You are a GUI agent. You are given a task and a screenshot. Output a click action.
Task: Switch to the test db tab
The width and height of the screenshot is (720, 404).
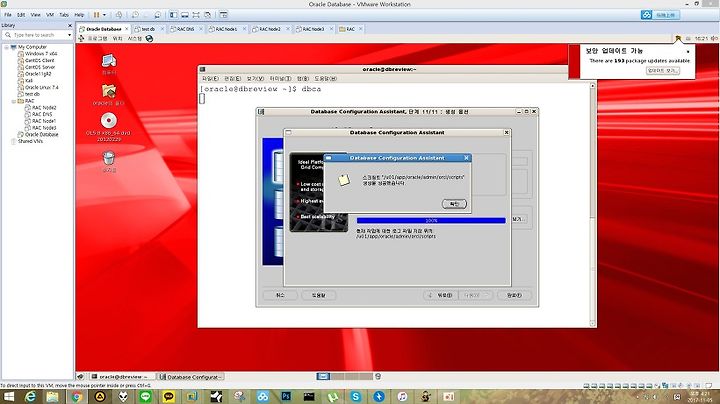pyautogui.click(x=148, y=29)
